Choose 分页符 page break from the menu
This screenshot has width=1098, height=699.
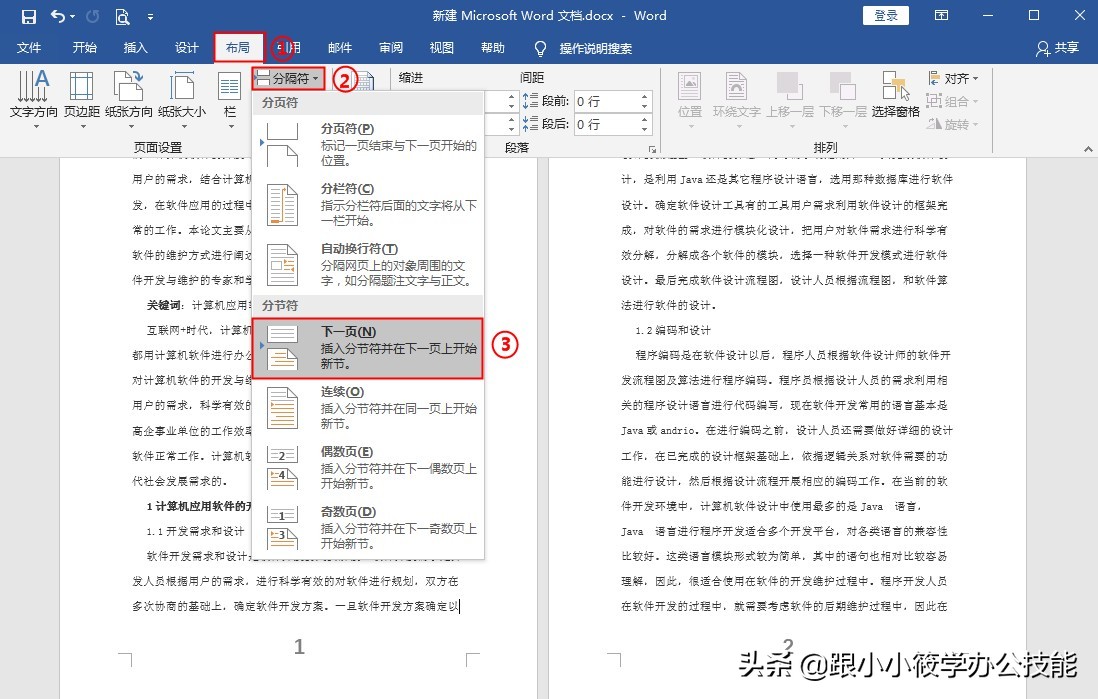point(350,143)
